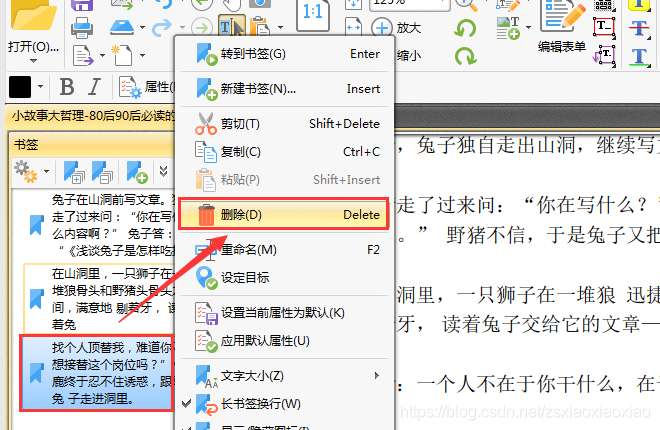Click the Fit Width page icon

pyautogui.click(x=353, y=27)
